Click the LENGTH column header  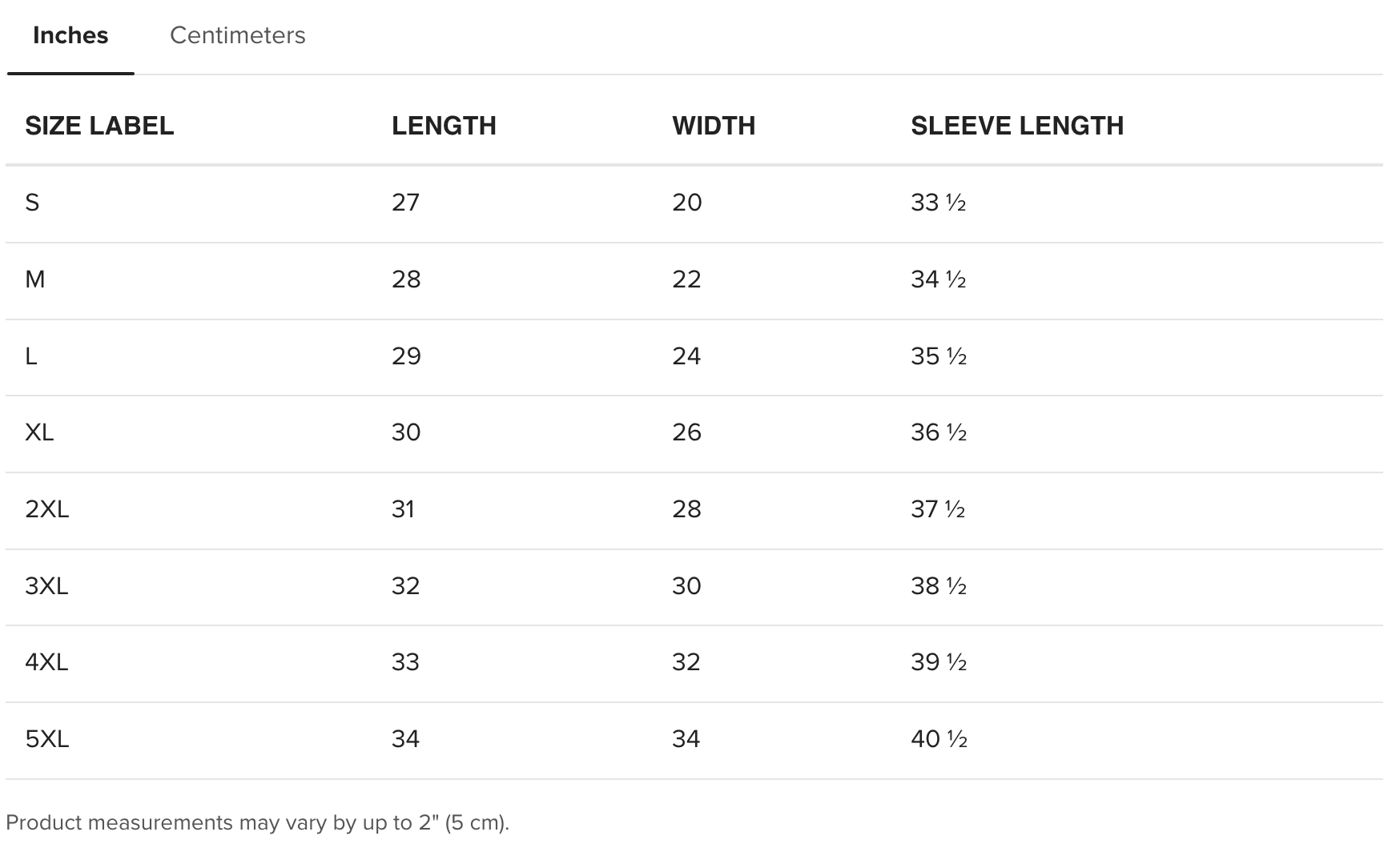(x=444, y=126)
